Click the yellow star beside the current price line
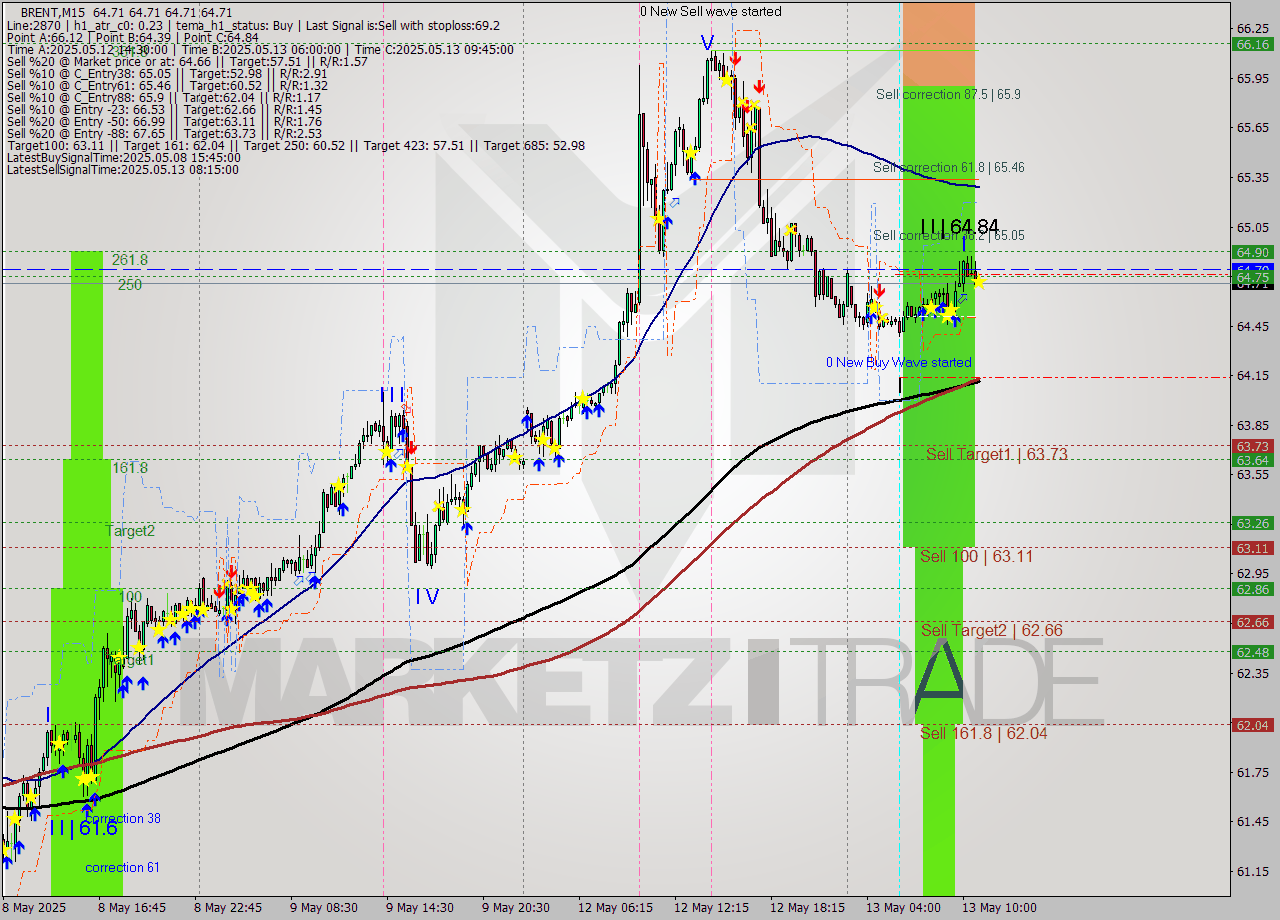Screen dimensions: 1280x920 977,281
